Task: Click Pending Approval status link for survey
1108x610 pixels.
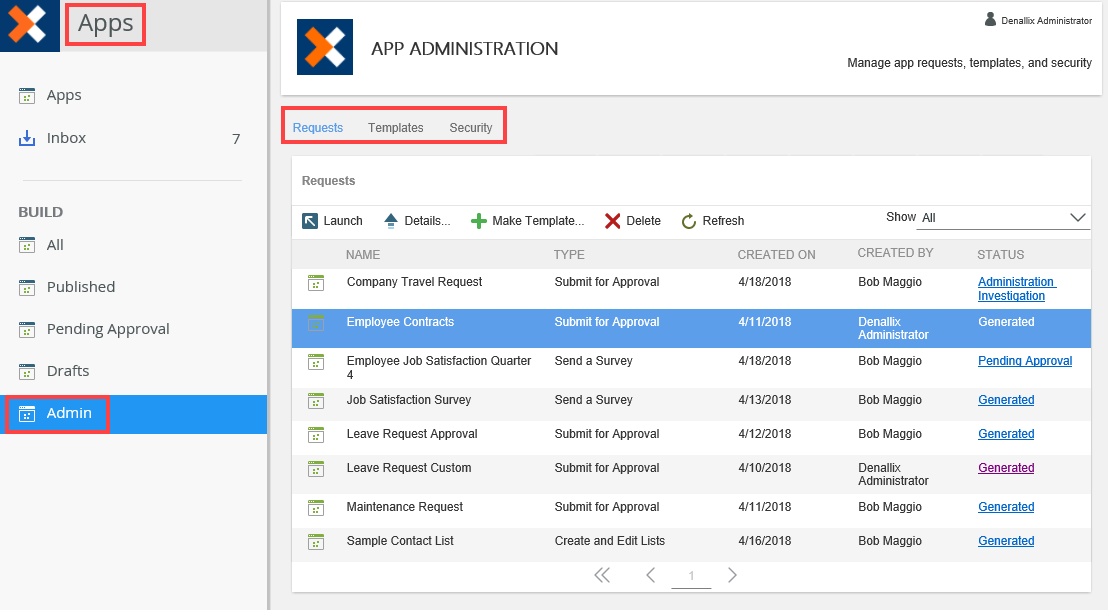Action: [x=1024, y=361]
